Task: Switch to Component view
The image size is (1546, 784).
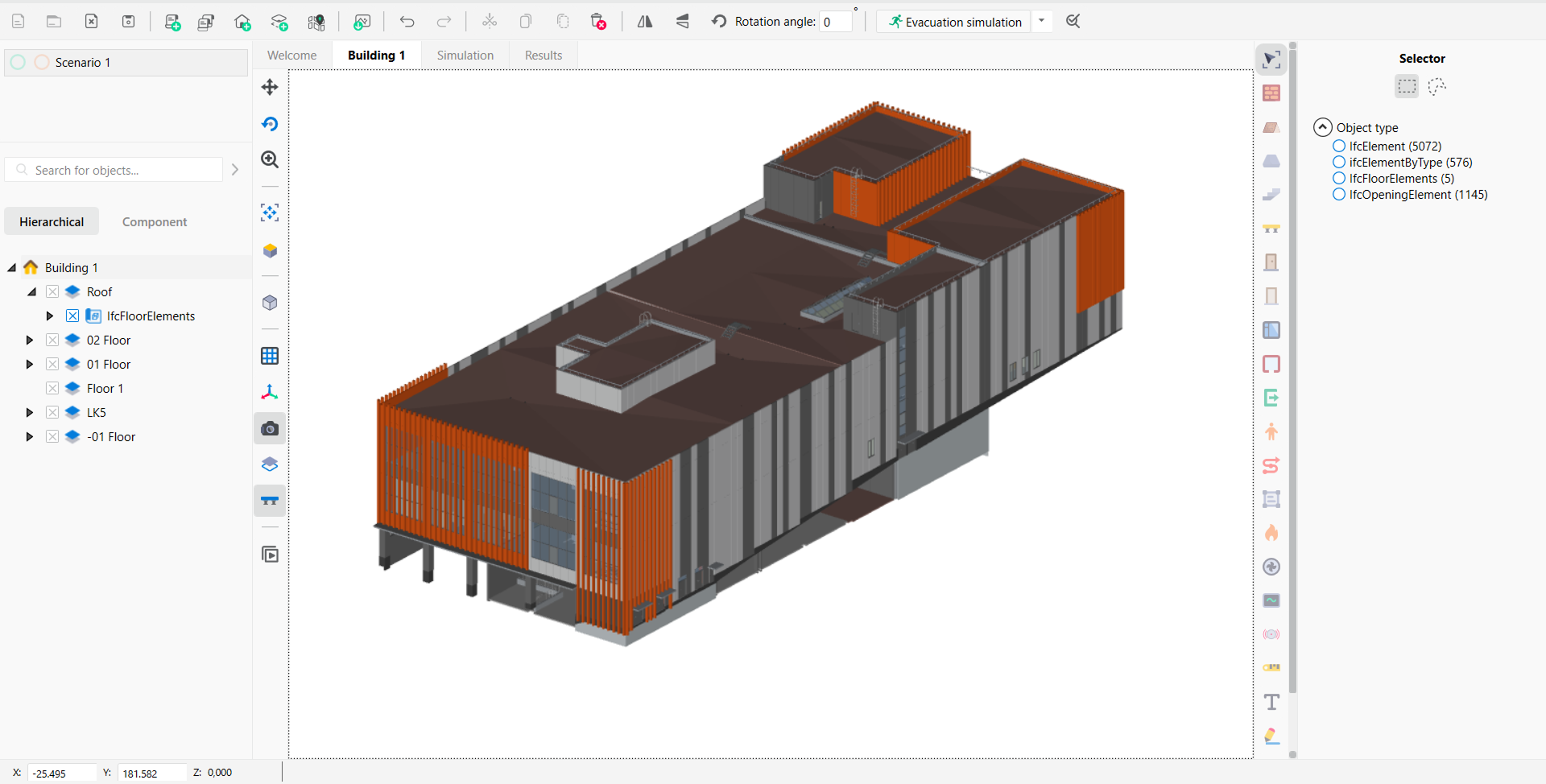Action: click(x=154, y=222)
